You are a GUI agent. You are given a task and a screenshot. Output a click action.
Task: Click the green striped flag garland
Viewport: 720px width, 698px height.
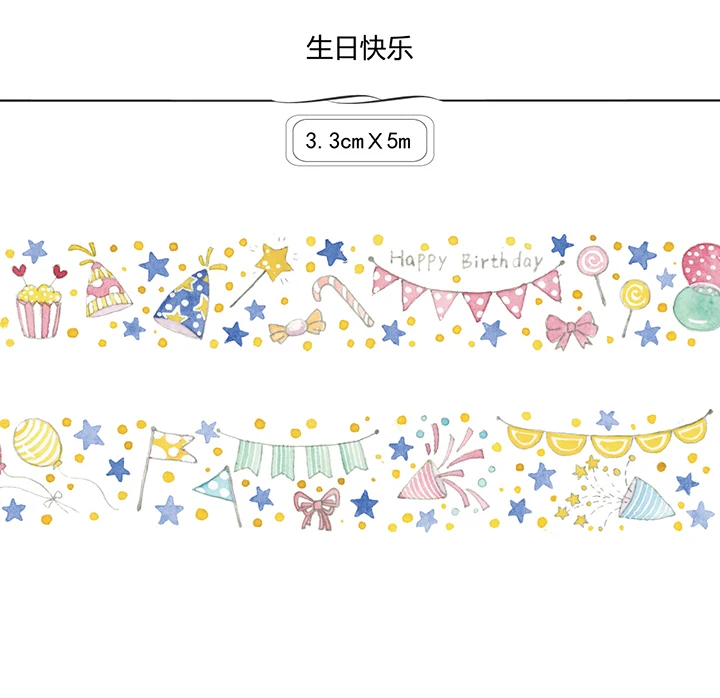point(298,455)
